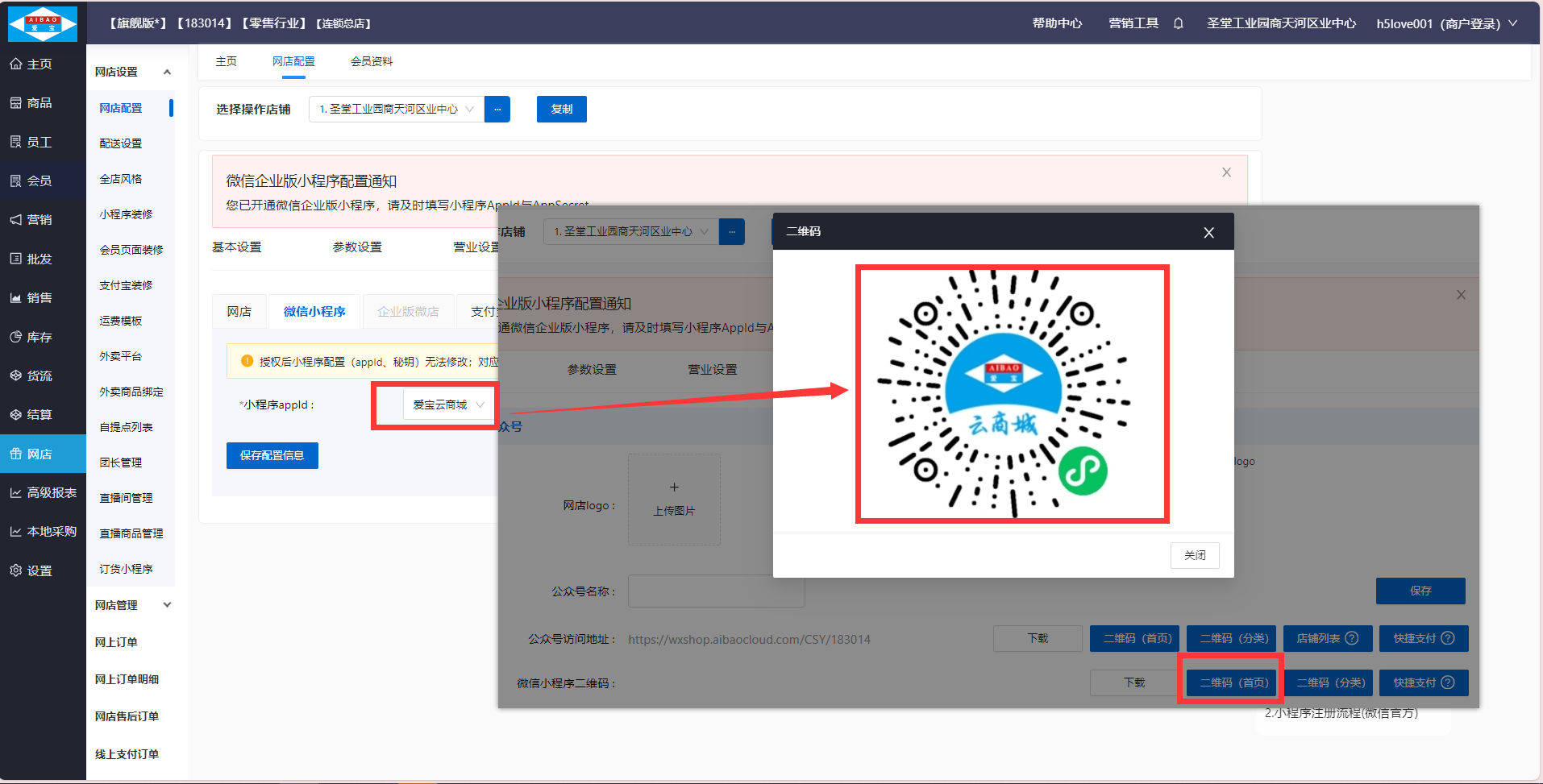The height and width of the screenshot is (784, 1543).
Task: Click the mini program QR code image
Action: [1011, 394]
